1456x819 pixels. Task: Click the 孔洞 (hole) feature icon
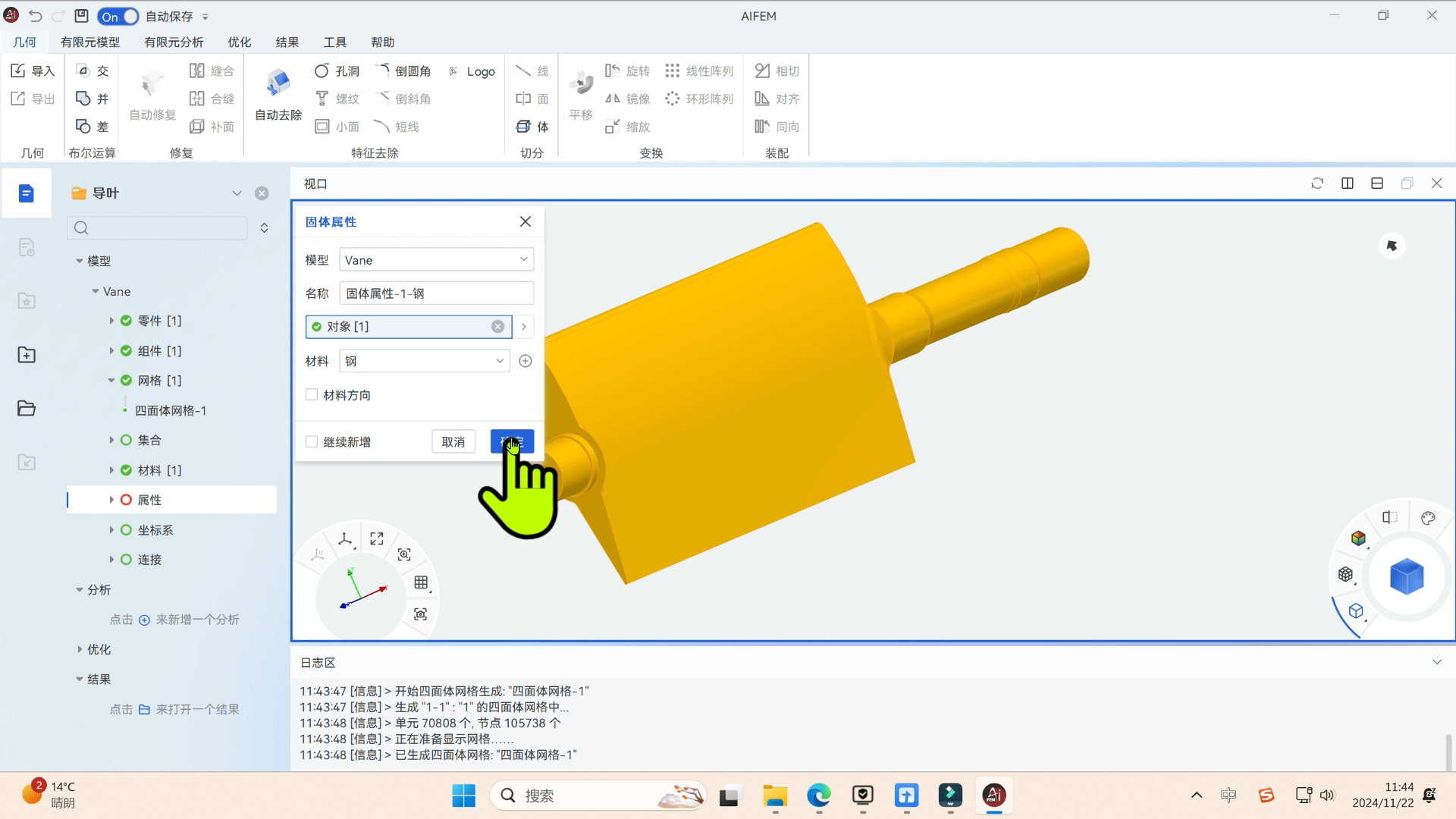322,70
